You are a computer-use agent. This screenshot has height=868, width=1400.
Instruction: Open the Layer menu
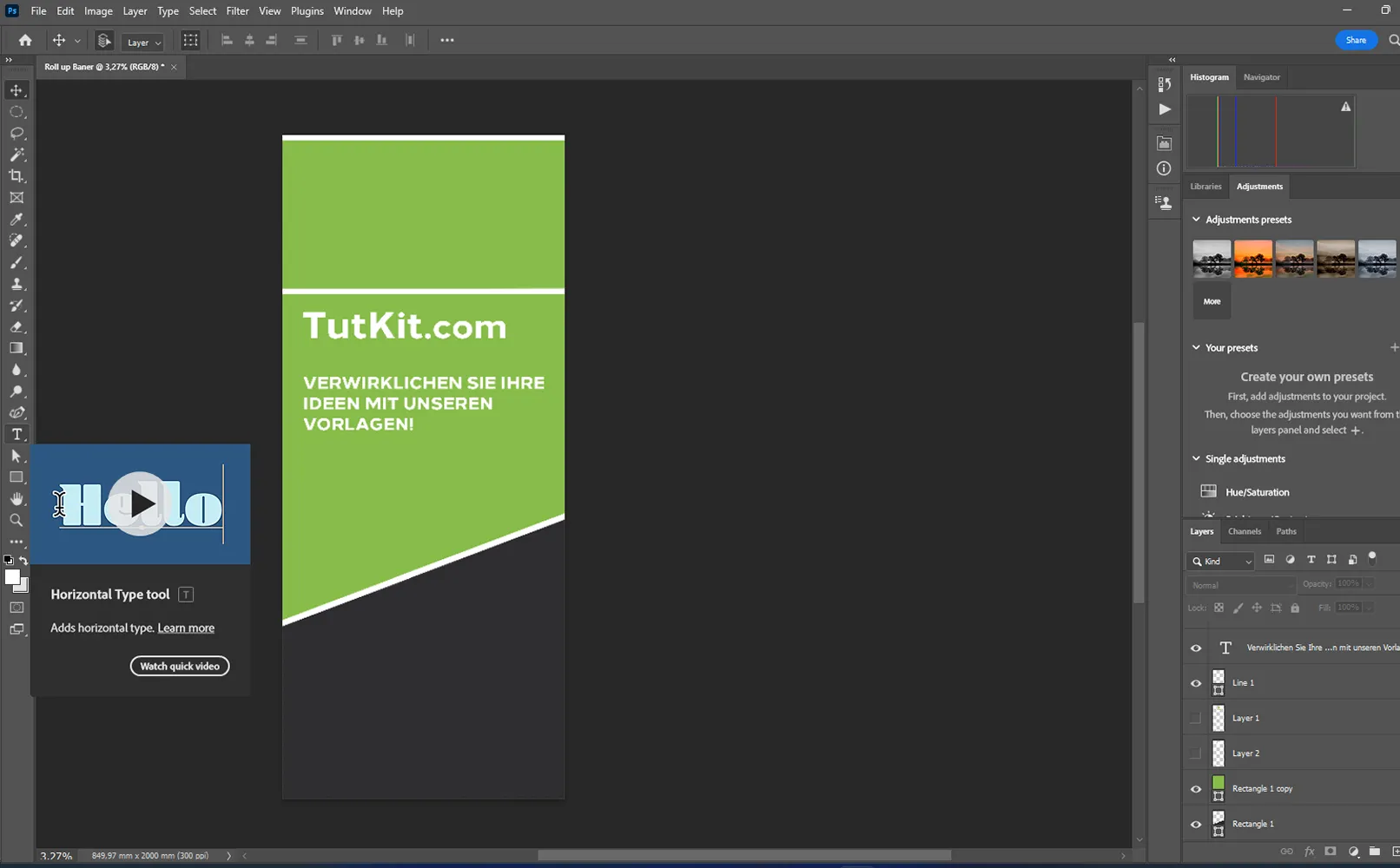pyautogui.click(x=135, y=11)
